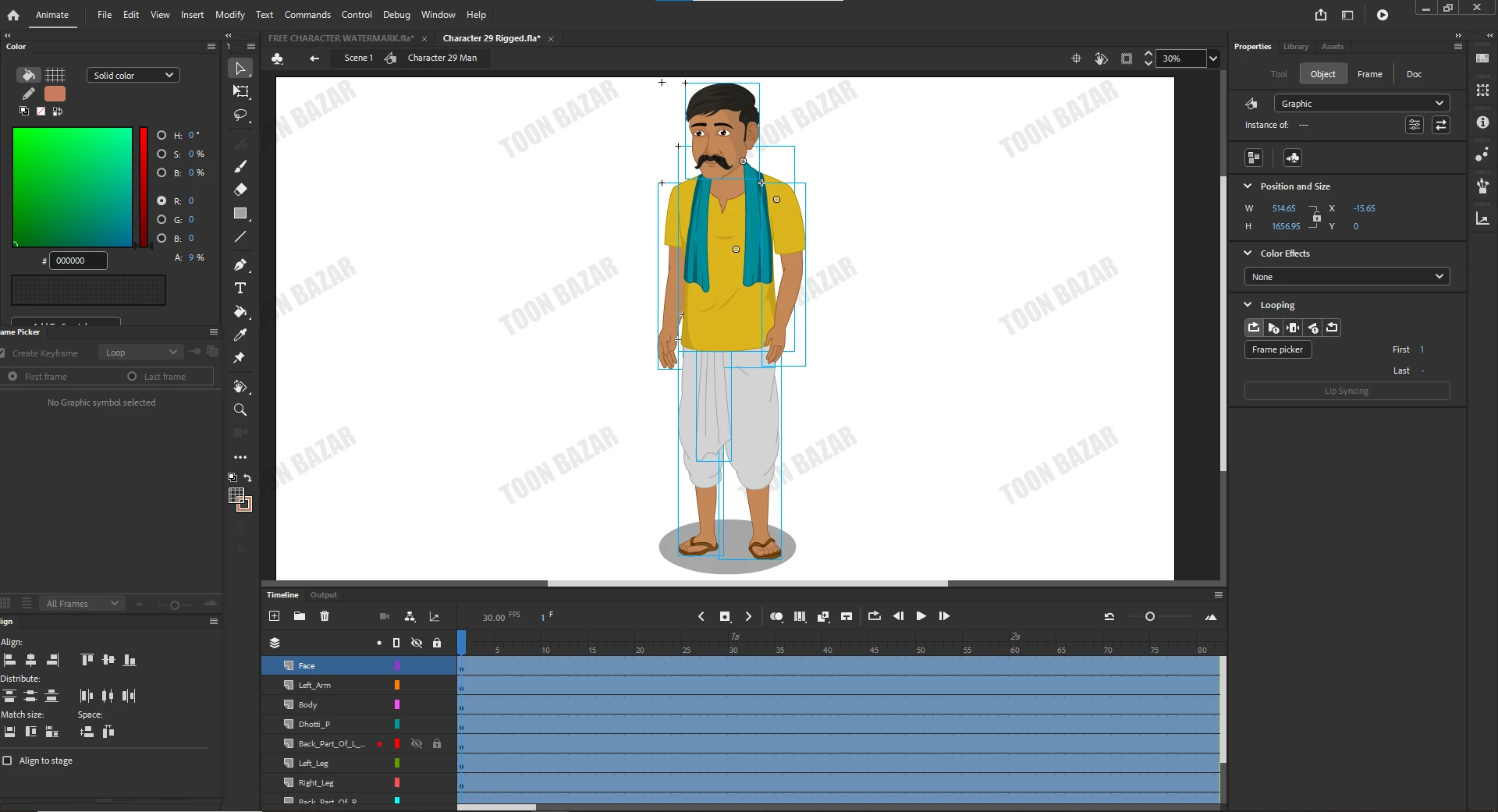Click the green color picker field
This screenshot has width=1498, height=812.
[x=73, y=187]
